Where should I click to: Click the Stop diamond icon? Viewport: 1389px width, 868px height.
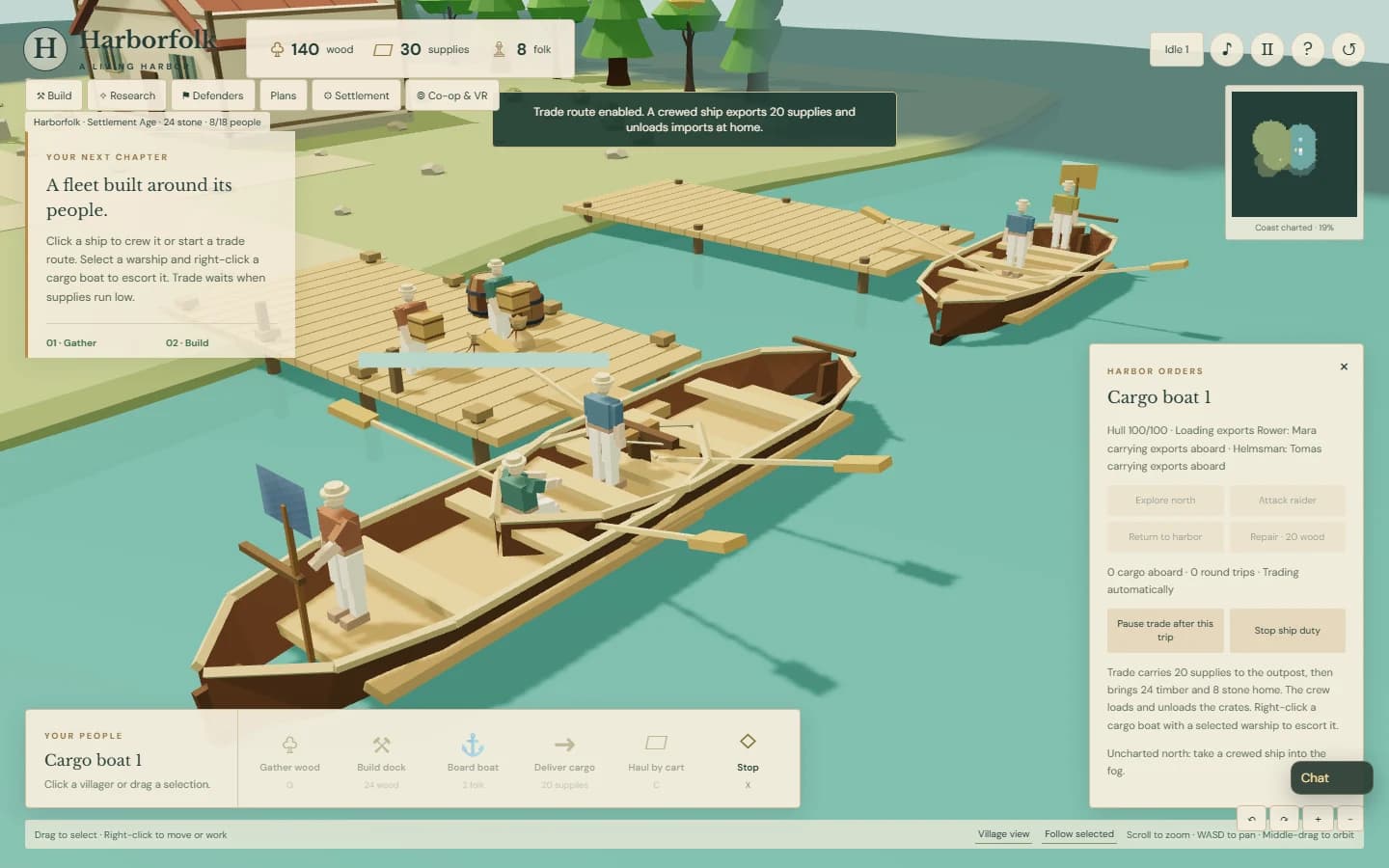(x=748, y=741)
